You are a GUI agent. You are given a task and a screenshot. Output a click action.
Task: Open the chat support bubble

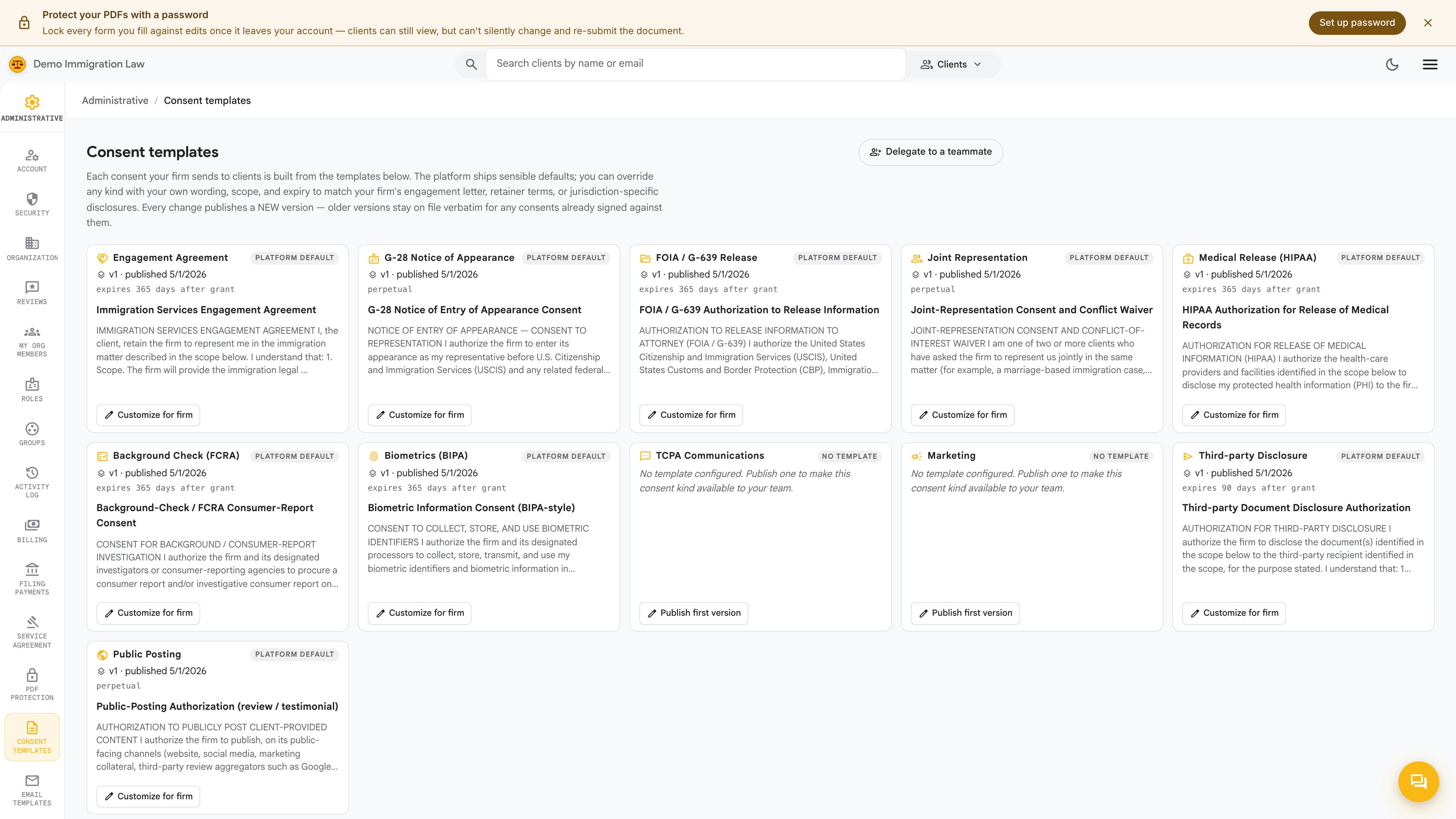click(x=1419, y=782)
